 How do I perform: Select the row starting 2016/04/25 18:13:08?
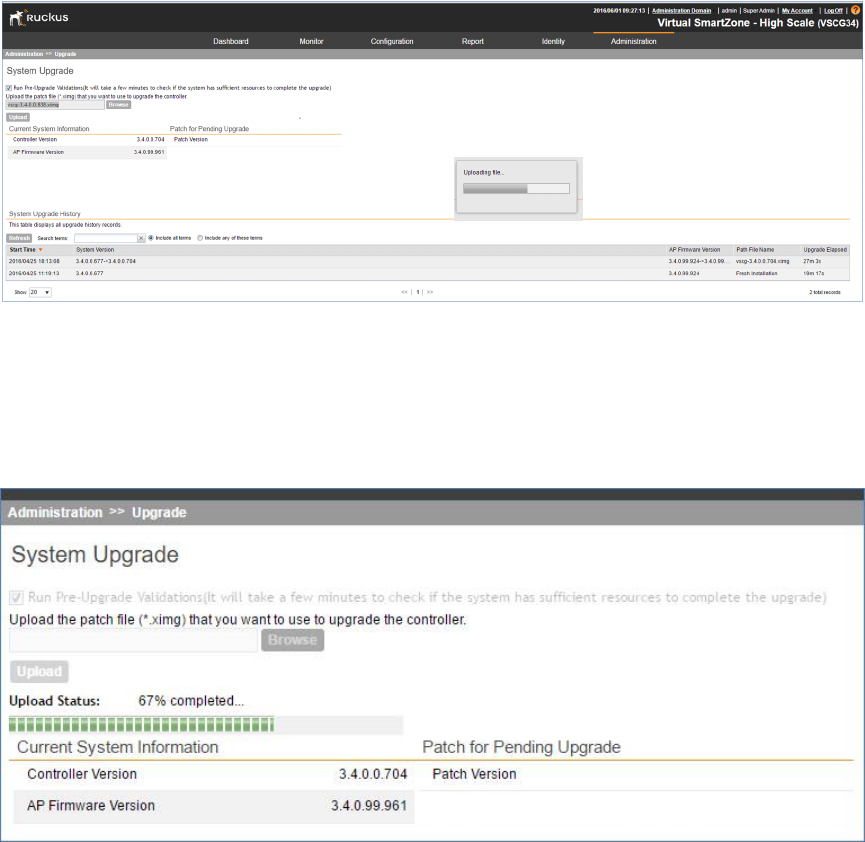(428, 262)
